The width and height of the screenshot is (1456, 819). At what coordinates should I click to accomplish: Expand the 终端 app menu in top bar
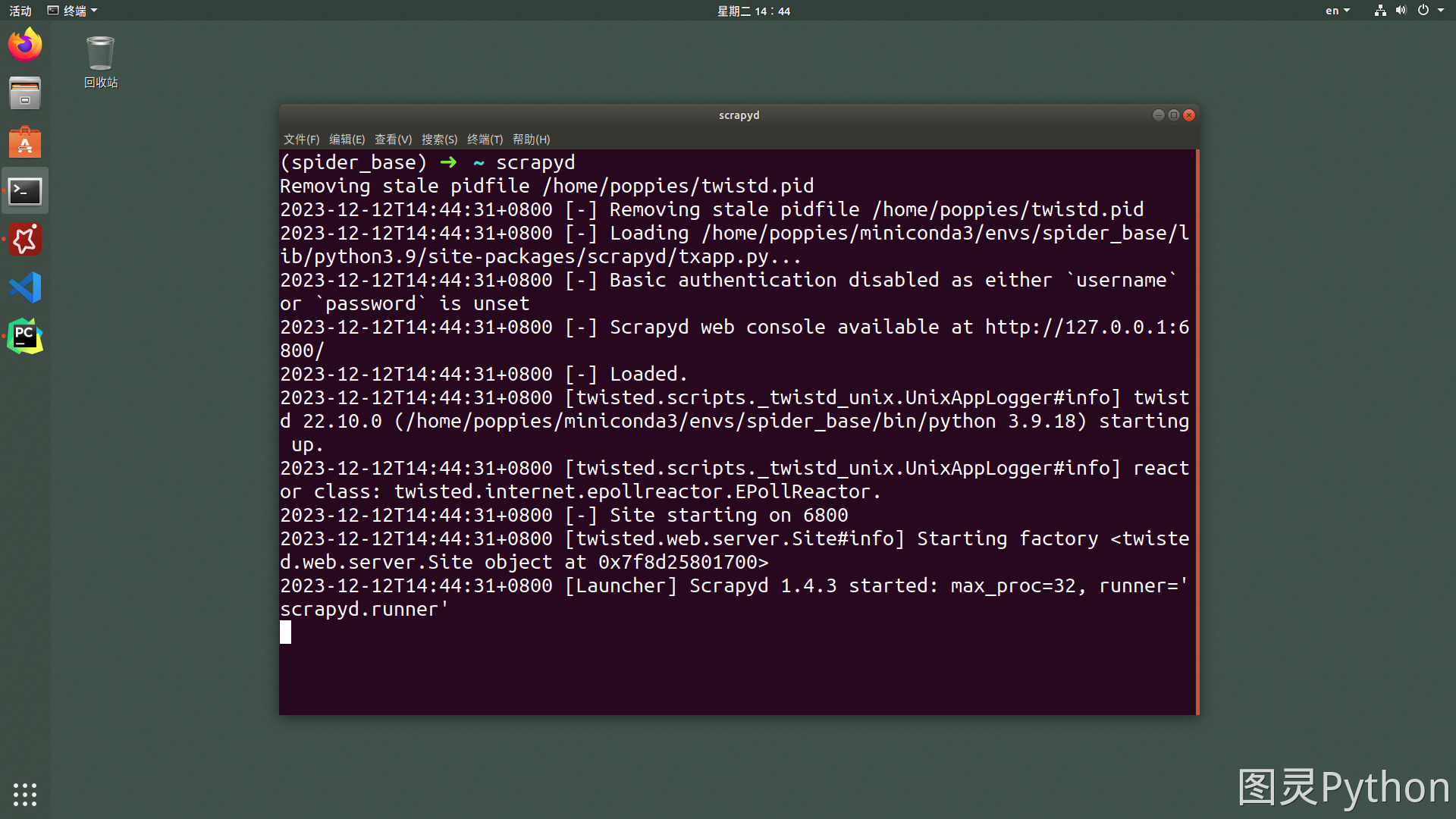[73, 11]
